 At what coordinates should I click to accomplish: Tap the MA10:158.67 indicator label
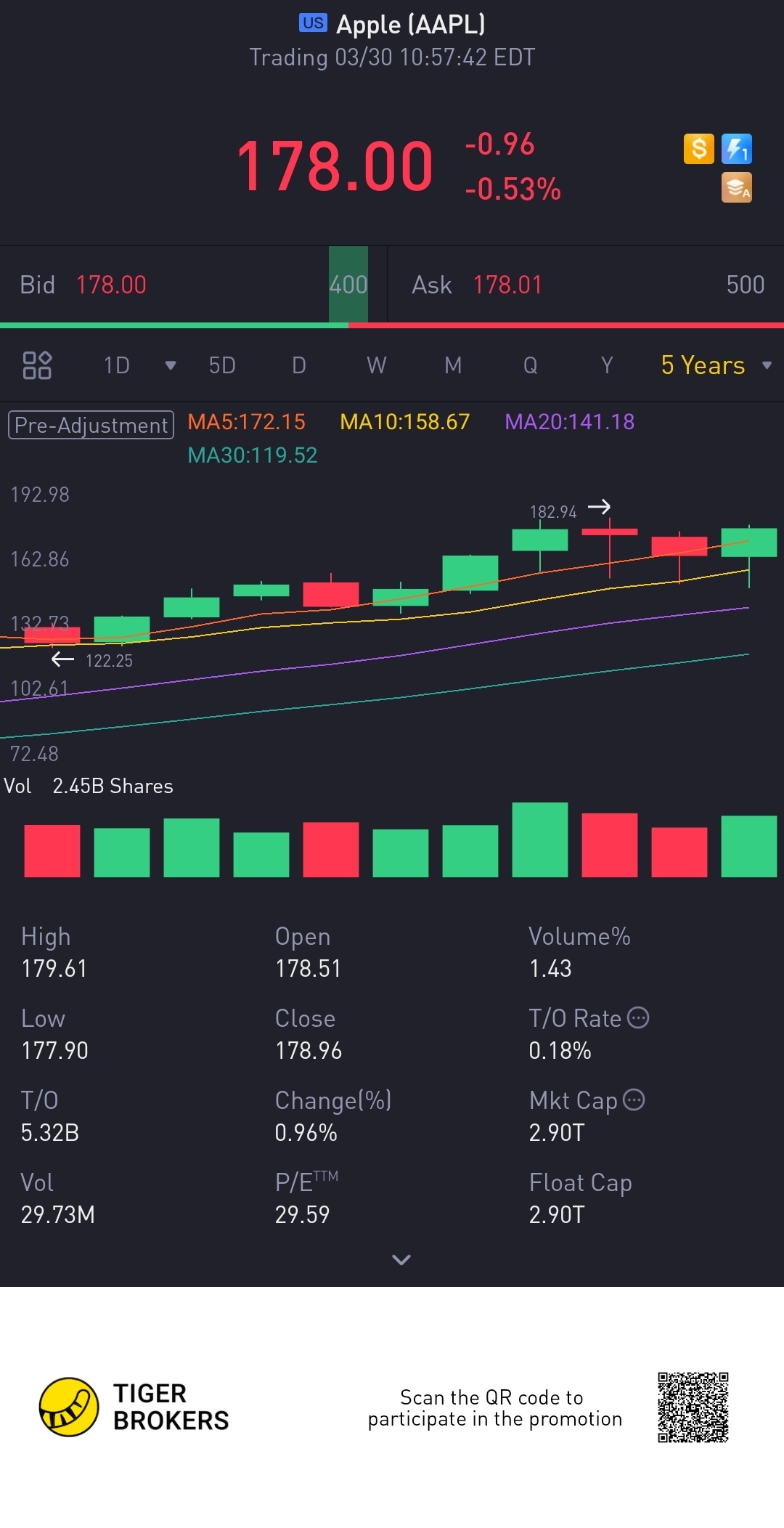click(x=405, y=422)
